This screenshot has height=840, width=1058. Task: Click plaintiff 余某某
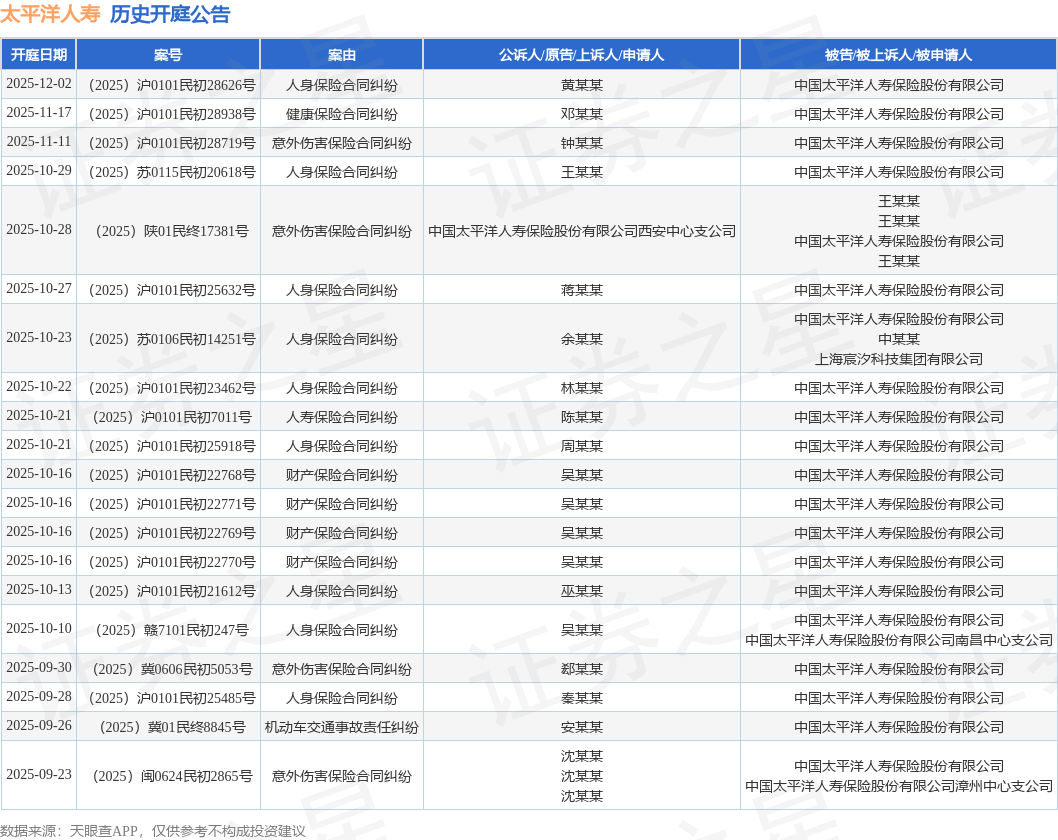tap(582, 339)
